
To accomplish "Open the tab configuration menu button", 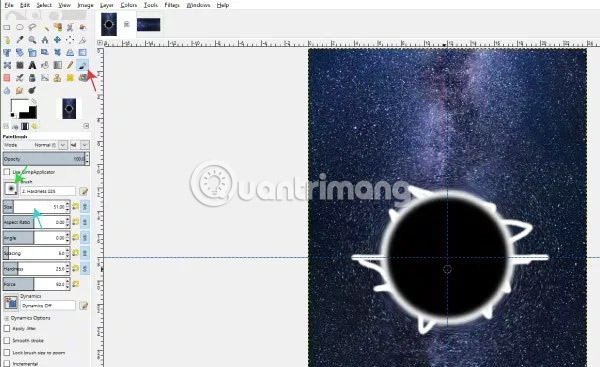I will (x=86, y=126).
